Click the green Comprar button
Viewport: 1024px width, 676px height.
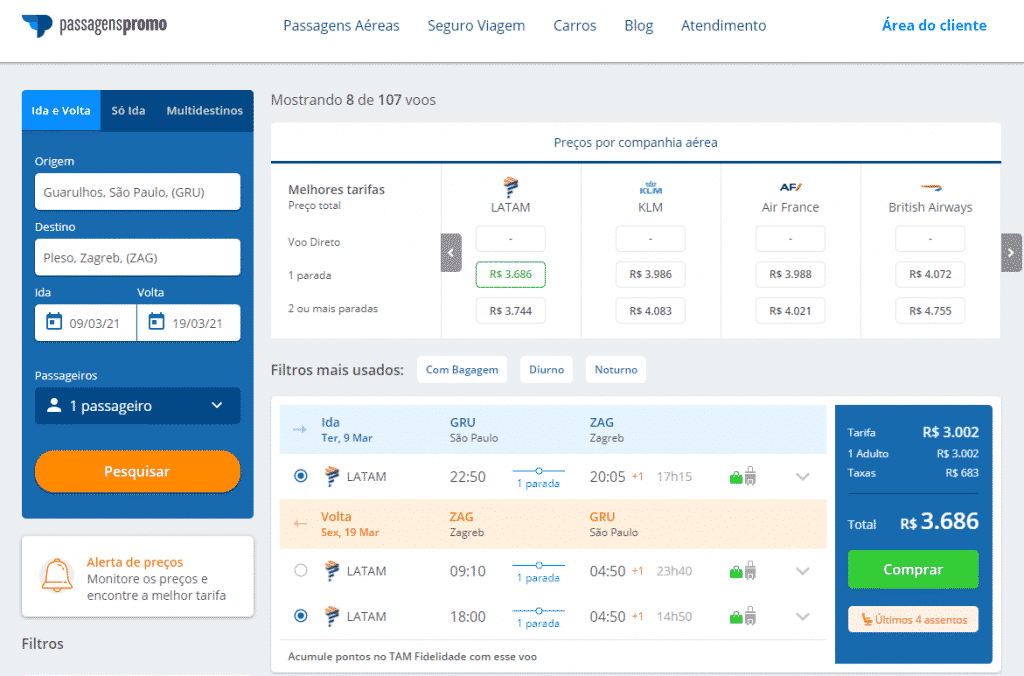913,569
